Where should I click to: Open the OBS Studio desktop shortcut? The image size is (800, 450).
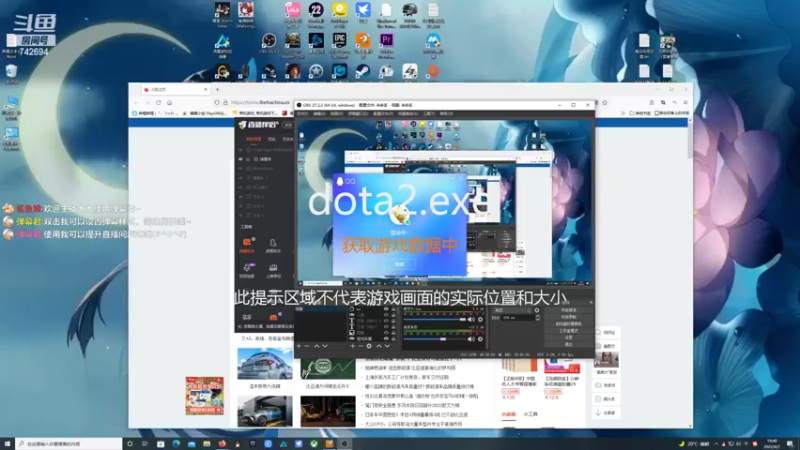[x=269, y=42]
